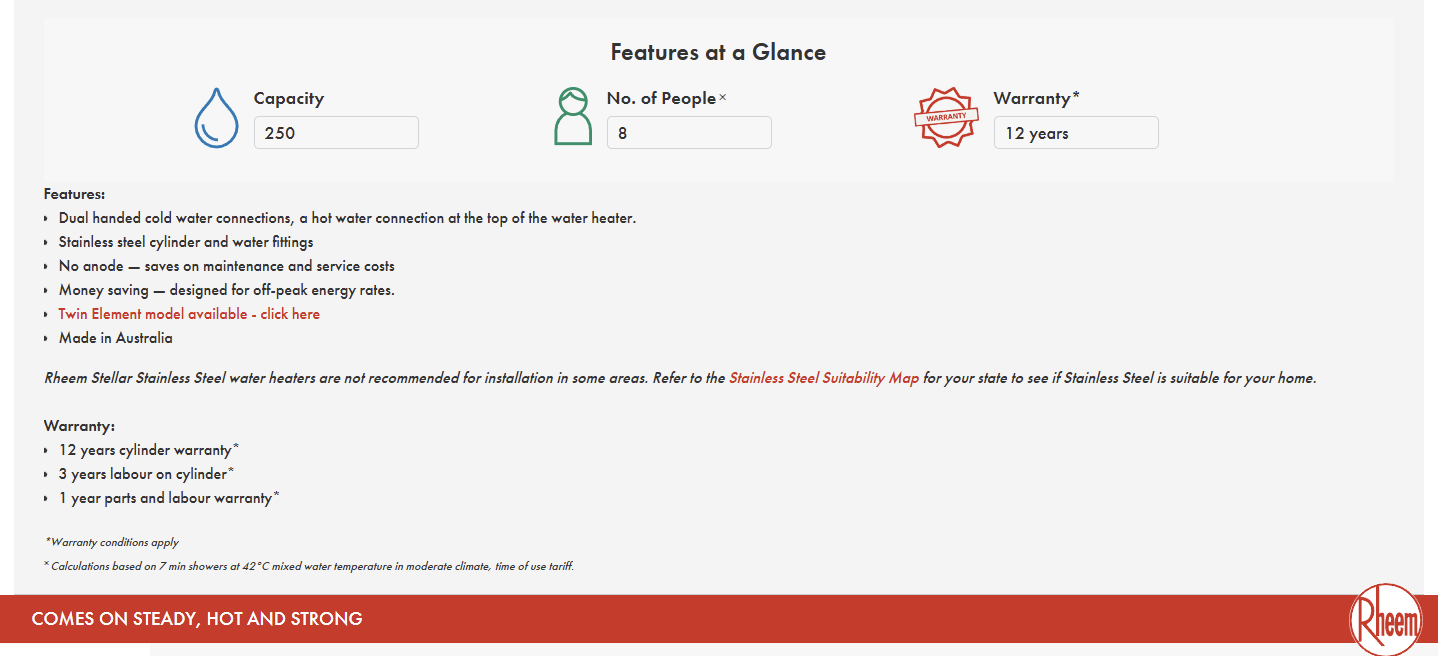Click the Warranty field showing 12 years
The image size is (1438, 656).
1076,133
